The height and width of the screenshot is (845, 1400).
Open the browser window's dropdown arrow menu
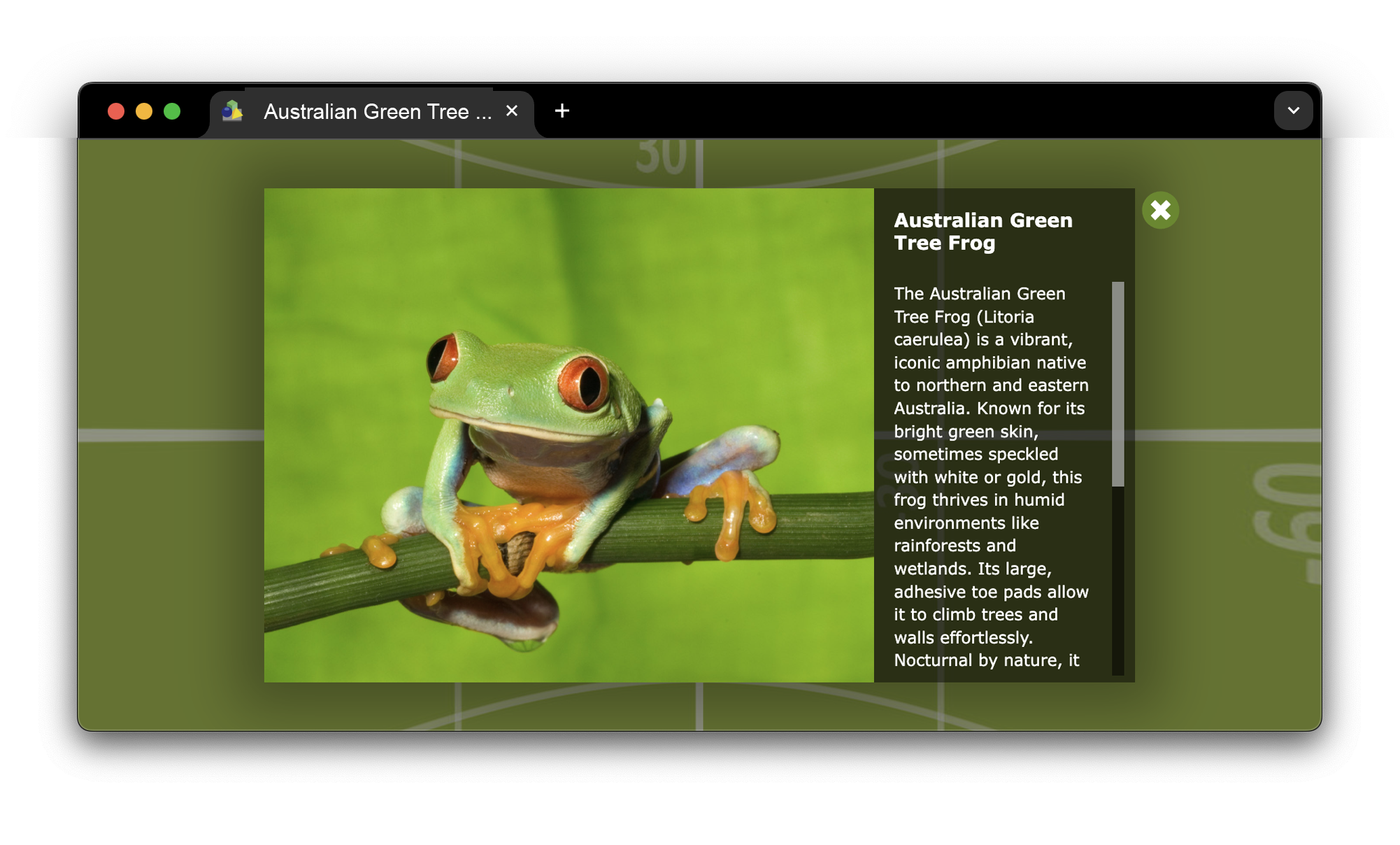tap(1293, 111)
